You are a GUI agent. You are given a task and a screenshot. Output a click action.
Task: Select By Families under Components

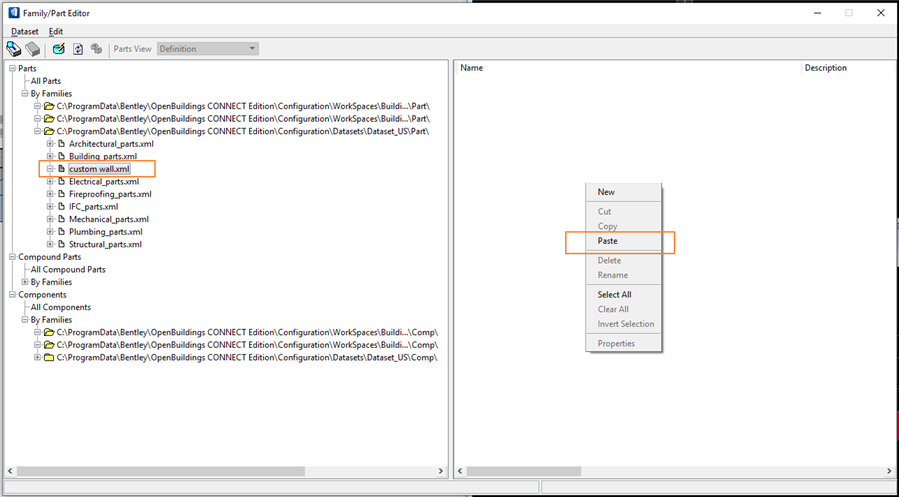pyautogui.click(x=51, y=320)
